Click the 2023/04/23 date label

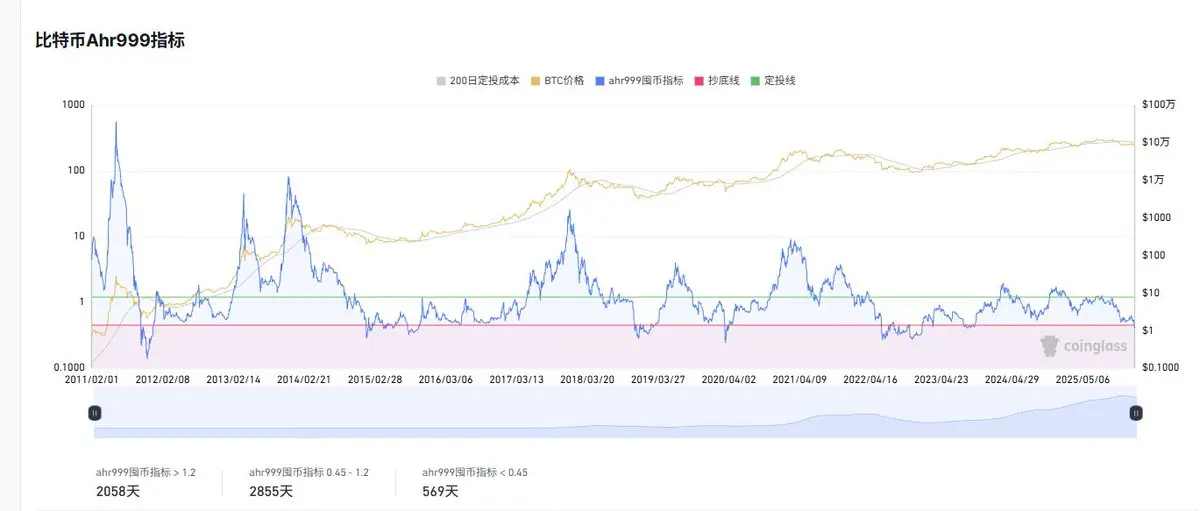pyautogui.click(x=942, y=380)
